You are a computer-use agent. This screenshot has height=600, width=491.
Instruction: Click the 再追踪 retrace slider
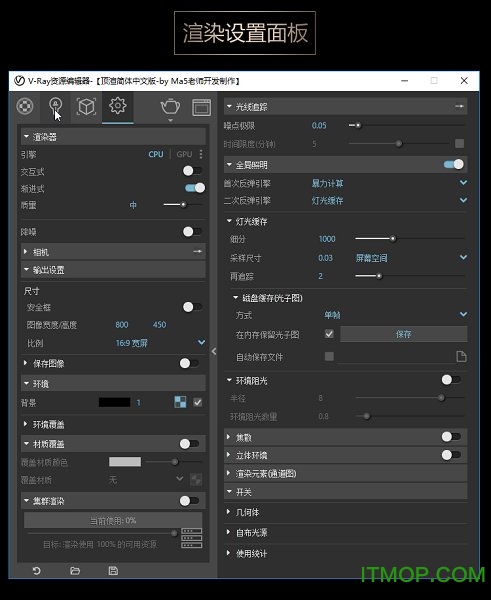pos(410,276)
